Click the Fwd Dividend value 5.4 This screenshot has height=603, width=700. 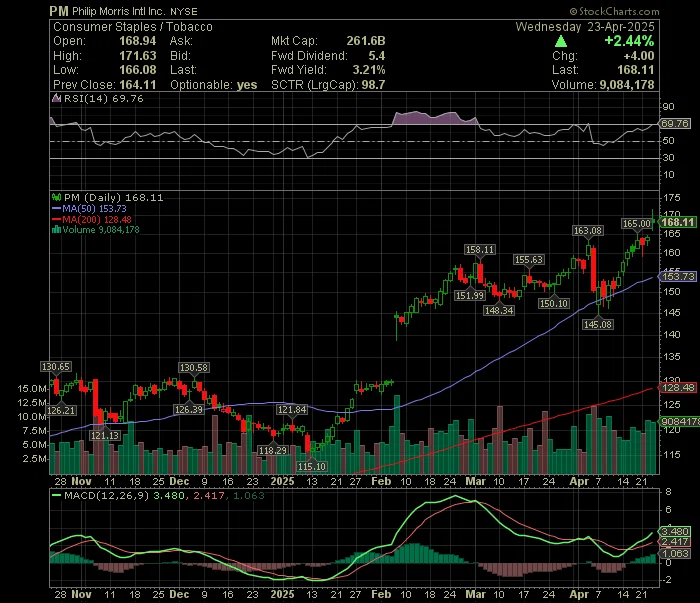[x=377, y=56]
